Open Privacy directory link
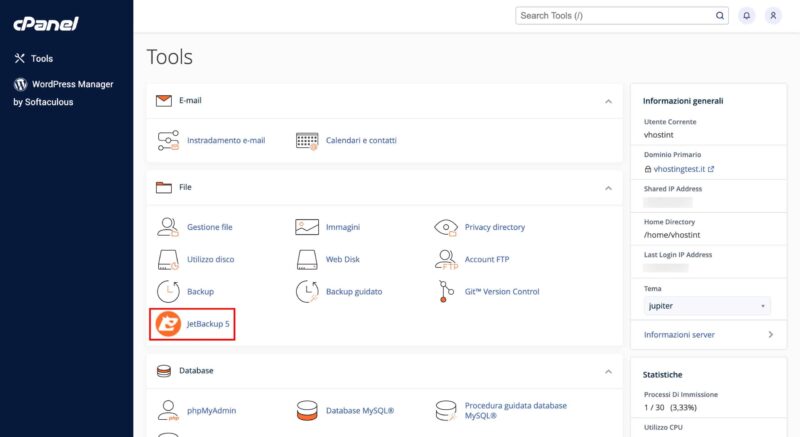The height and width of the screenshot is (437, 800). 495,227
